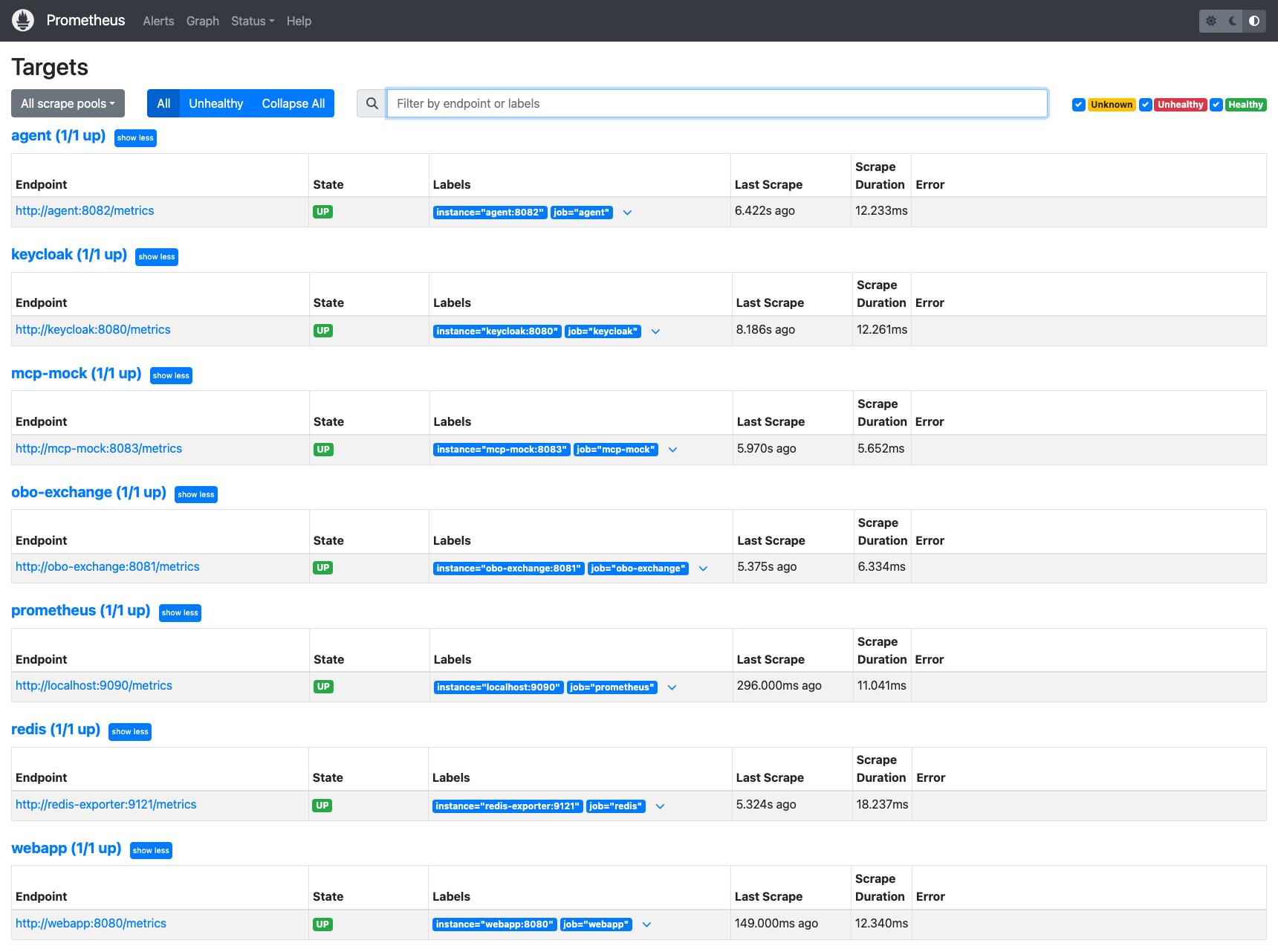Click the prometheus (1/1 up) heading
Image resolution: width=1278 pixels, height=952 pixels.
81,610
